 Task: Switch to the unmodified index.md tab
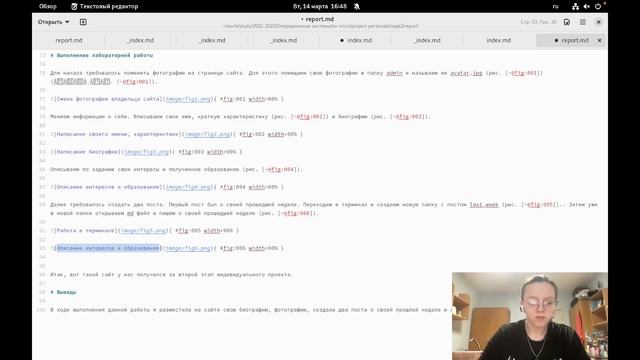[x=498, y=40]
